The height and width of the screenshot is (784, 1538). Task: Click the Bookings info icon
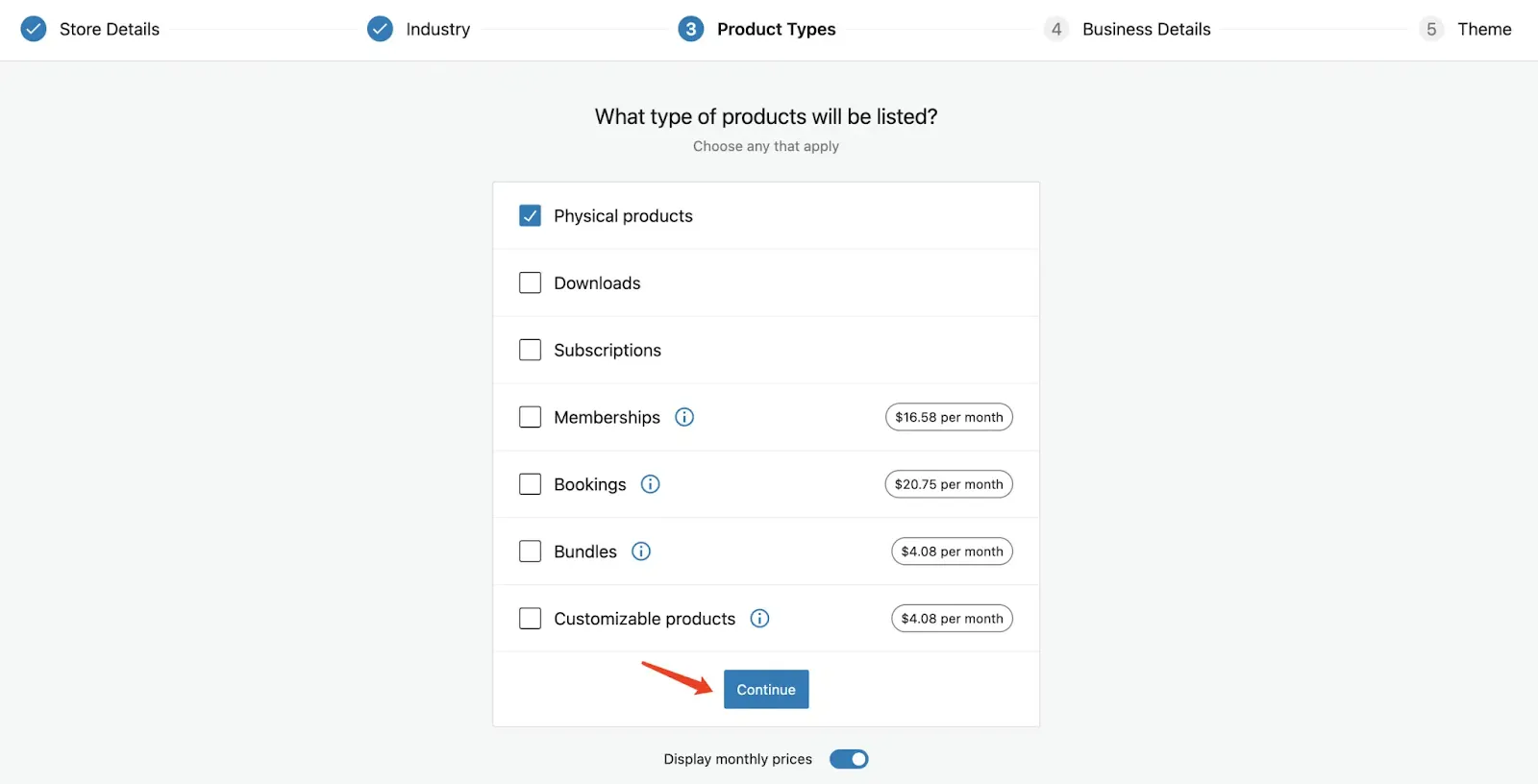(x=651, y=484)
